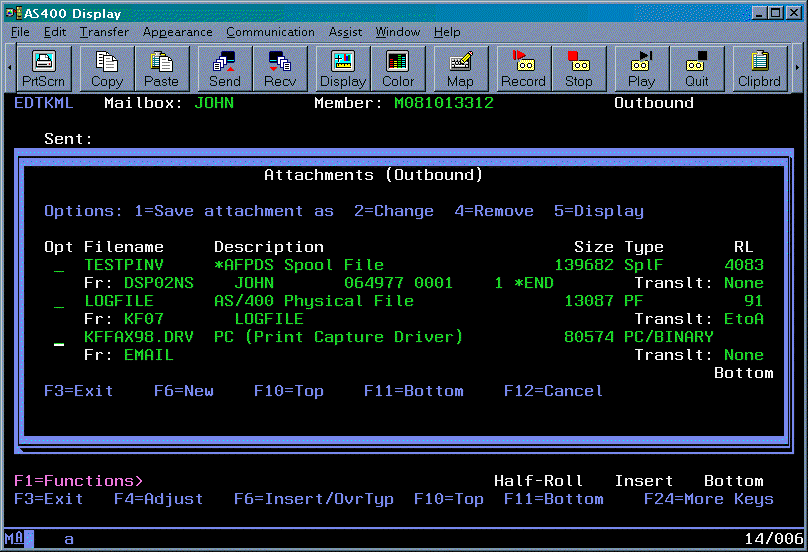This screenshot has width=808, height=552.
Task: Start macro Record icon
Action: pos(524,69)
